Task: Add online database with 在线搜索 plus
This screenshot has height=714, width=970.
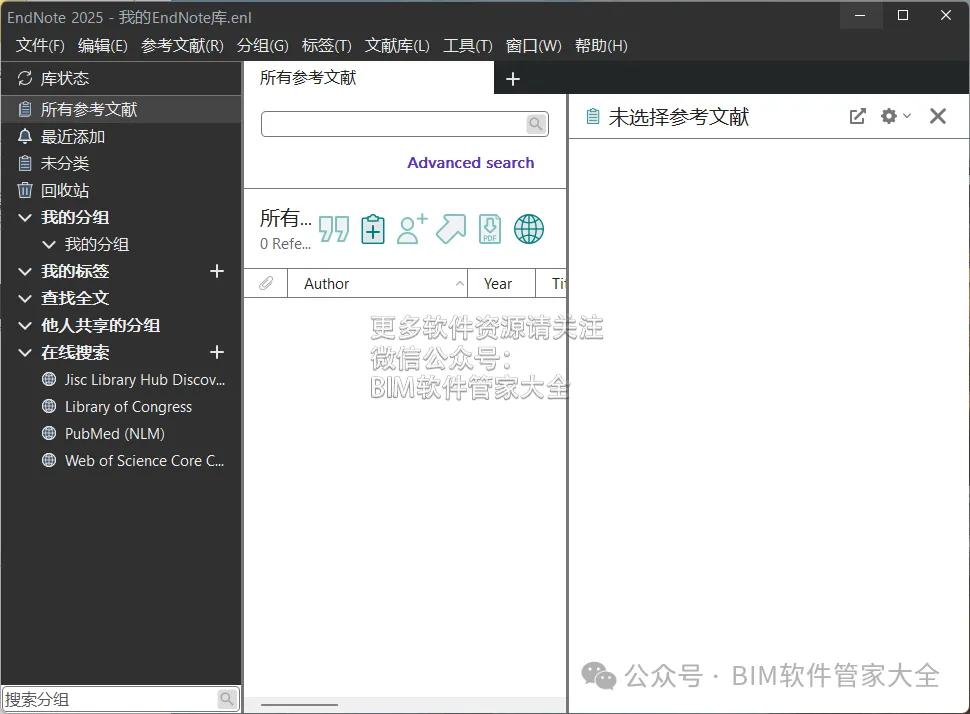Action: pos(217,353)
